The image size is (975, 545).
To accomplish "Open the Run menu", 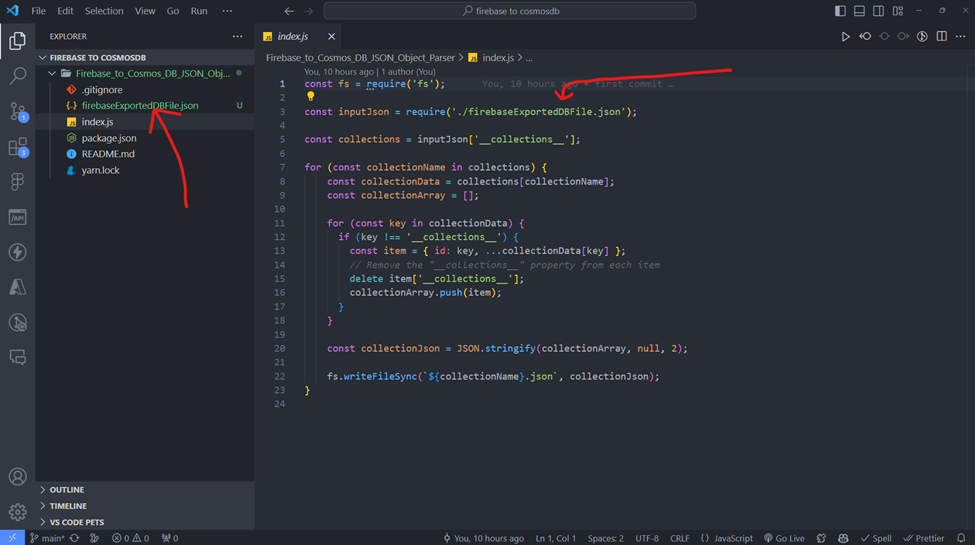I will (x=199, y=11).
